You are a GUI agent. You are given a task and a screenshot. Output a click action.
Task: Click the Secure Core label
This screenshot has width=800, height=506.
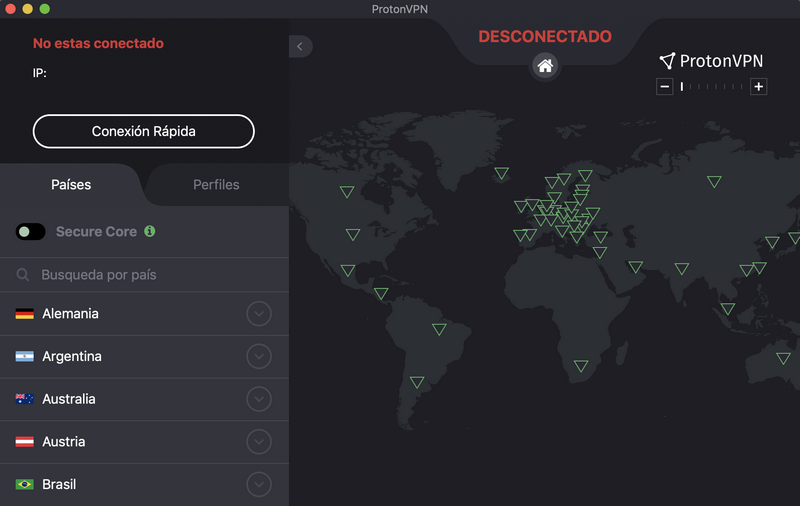(x=96, y=232)
